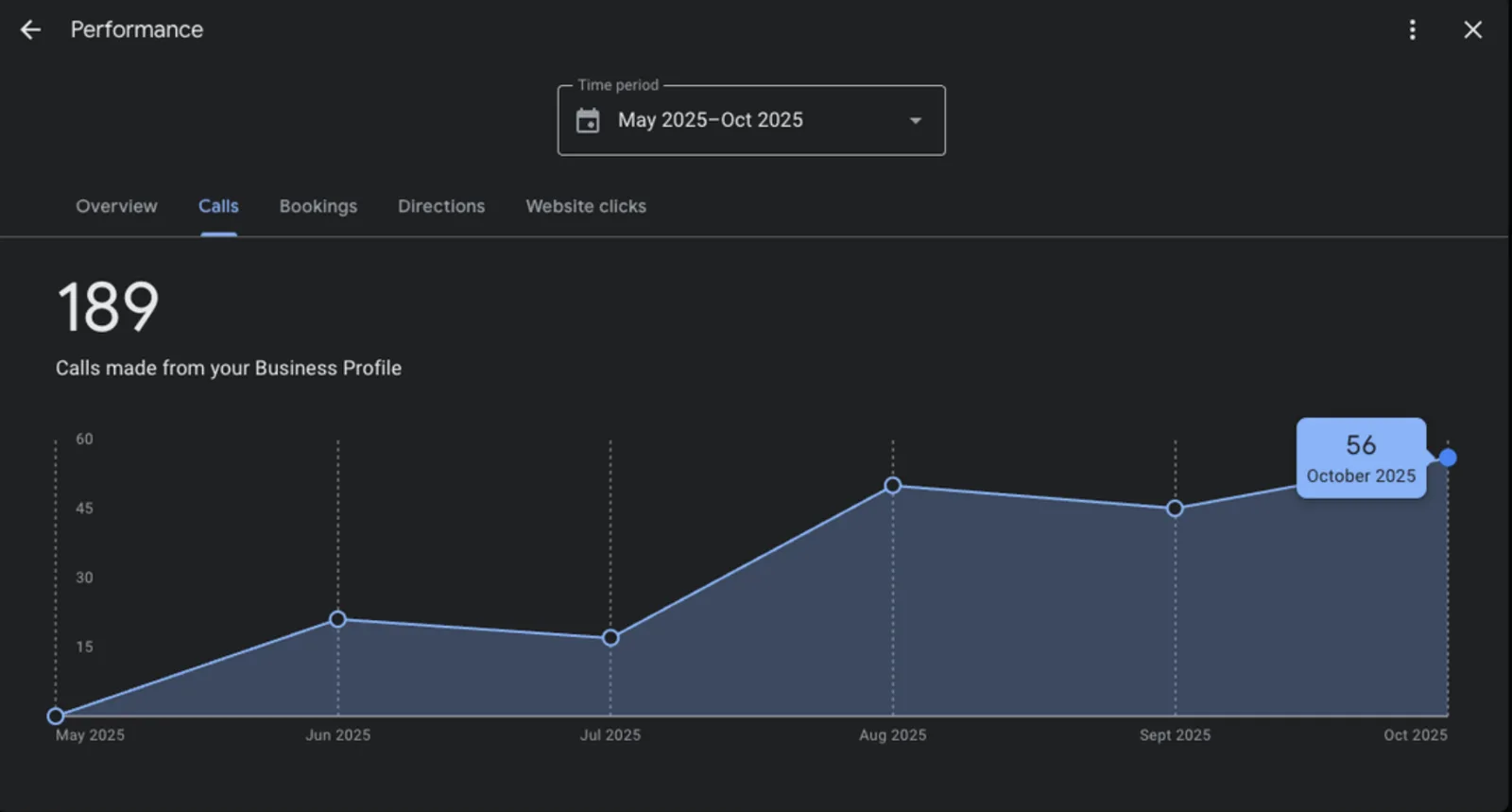Click the 'Oct 2025' axis label

coord(1416,735)
